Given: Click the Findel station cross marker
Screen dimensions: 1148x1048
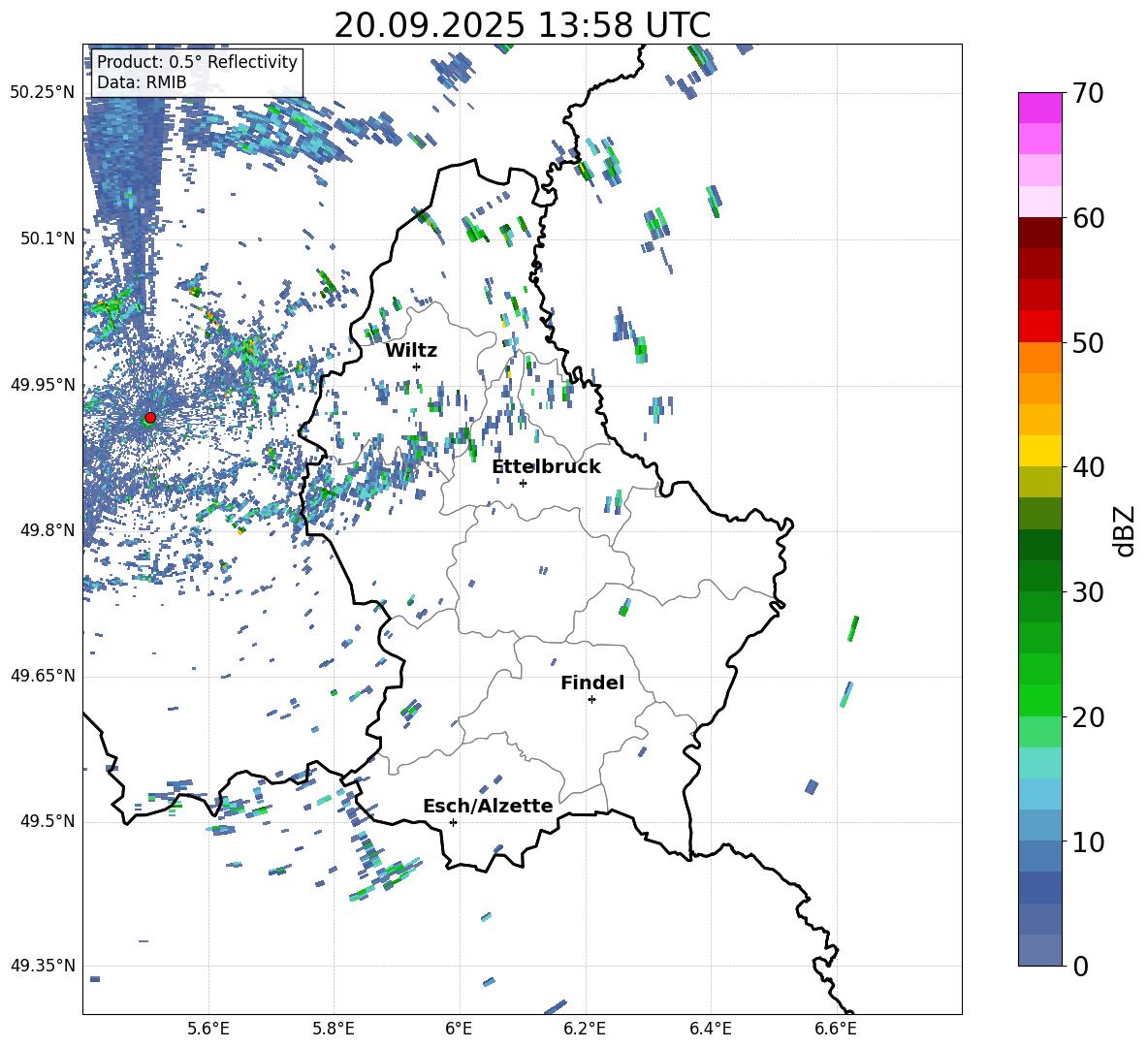Looking at the screenshot, I should tap(591, 700).
